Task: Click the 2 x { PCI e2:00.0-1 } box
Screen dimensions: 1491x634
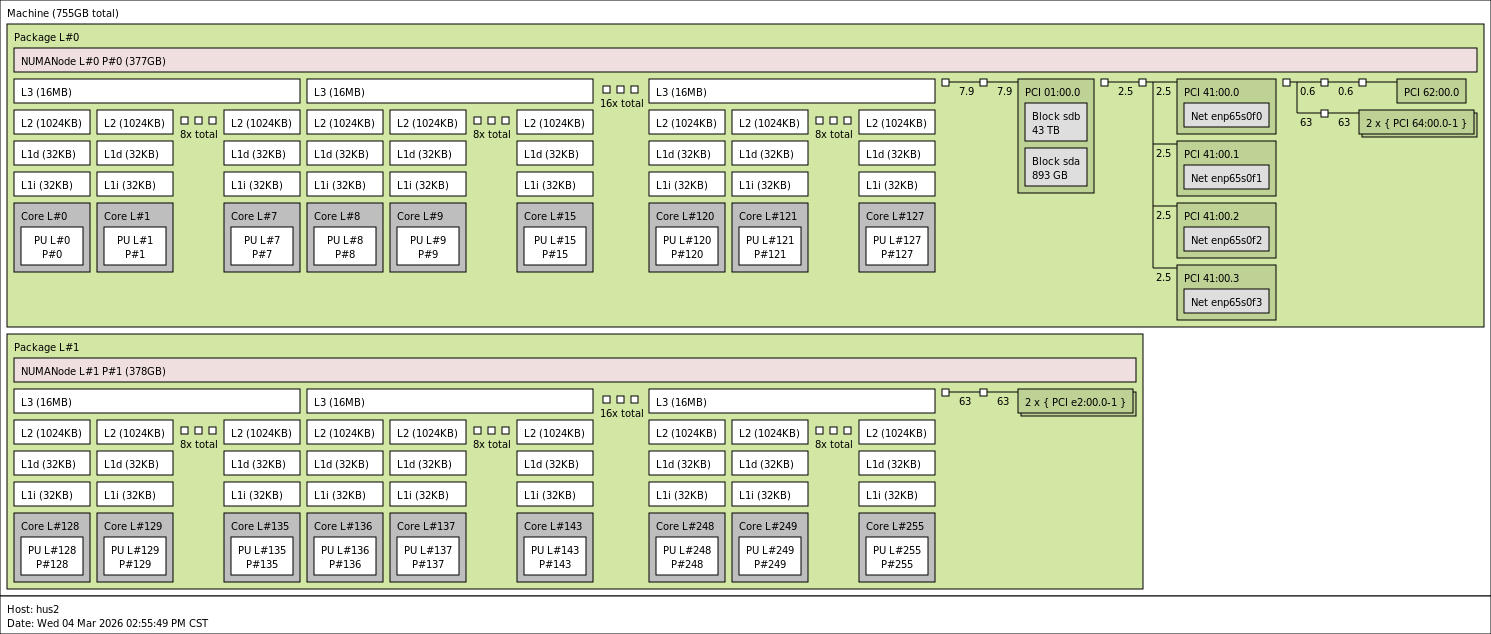Action: click(1075, 401)
